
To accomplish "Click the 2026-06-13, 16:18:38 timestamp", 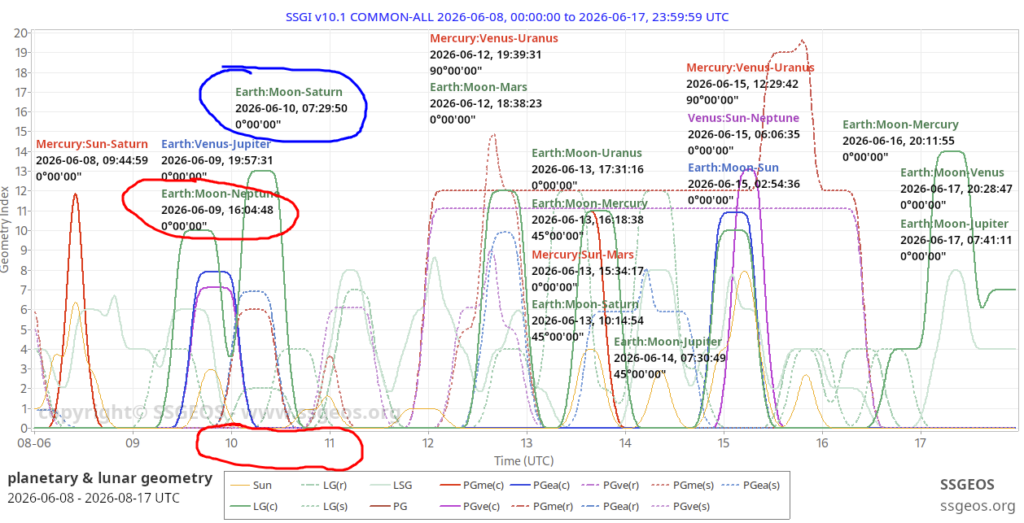I will point(588,220).
